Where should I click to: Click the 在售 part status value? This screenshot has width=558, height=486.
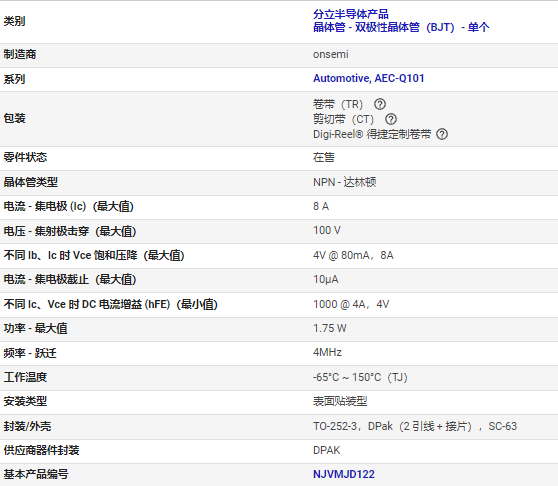pyautogui.click(x=324, y=157)
